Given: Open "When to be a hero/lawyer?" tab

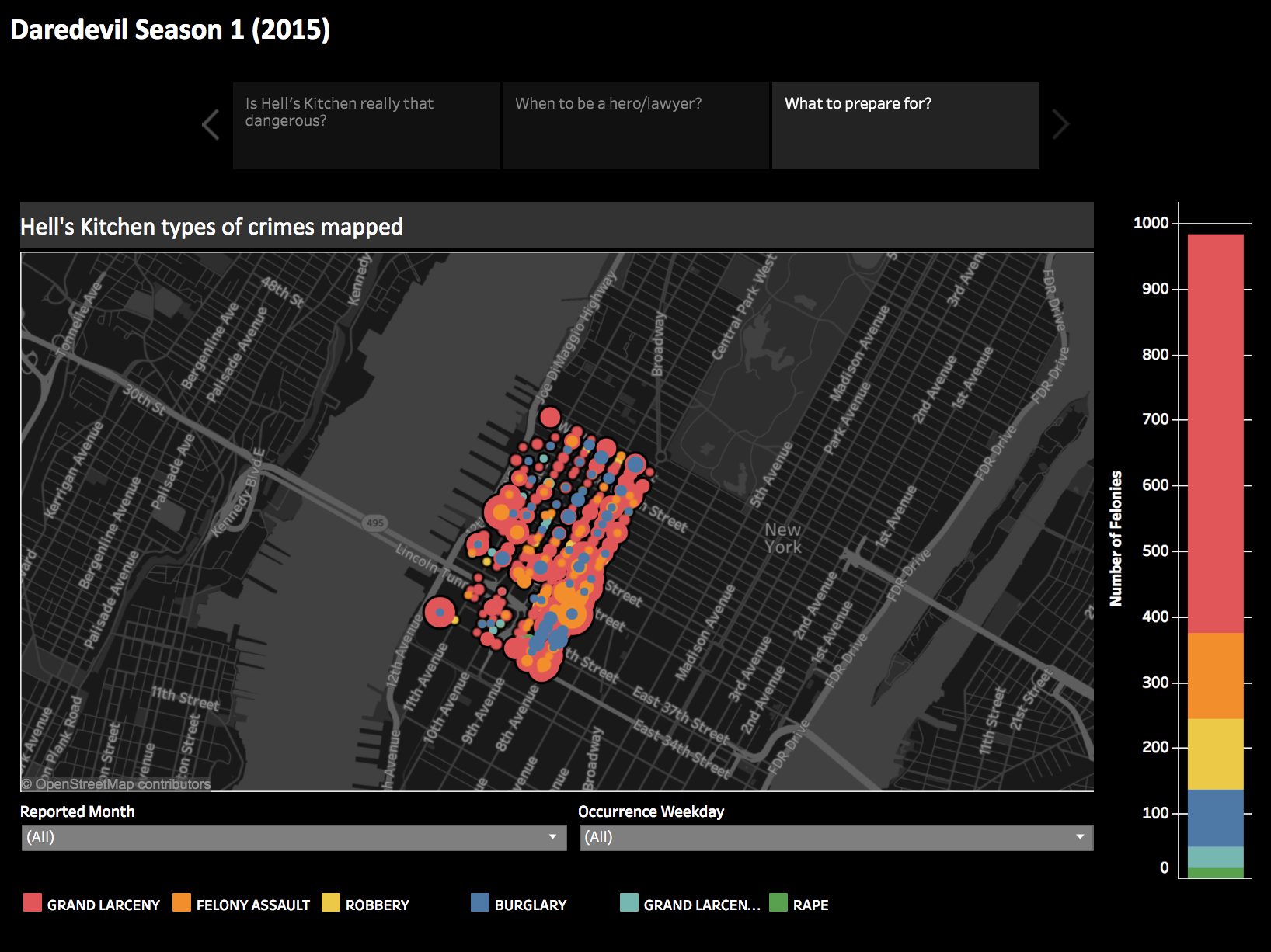Looking at the screenshot, I should click(x=635, y=126).
